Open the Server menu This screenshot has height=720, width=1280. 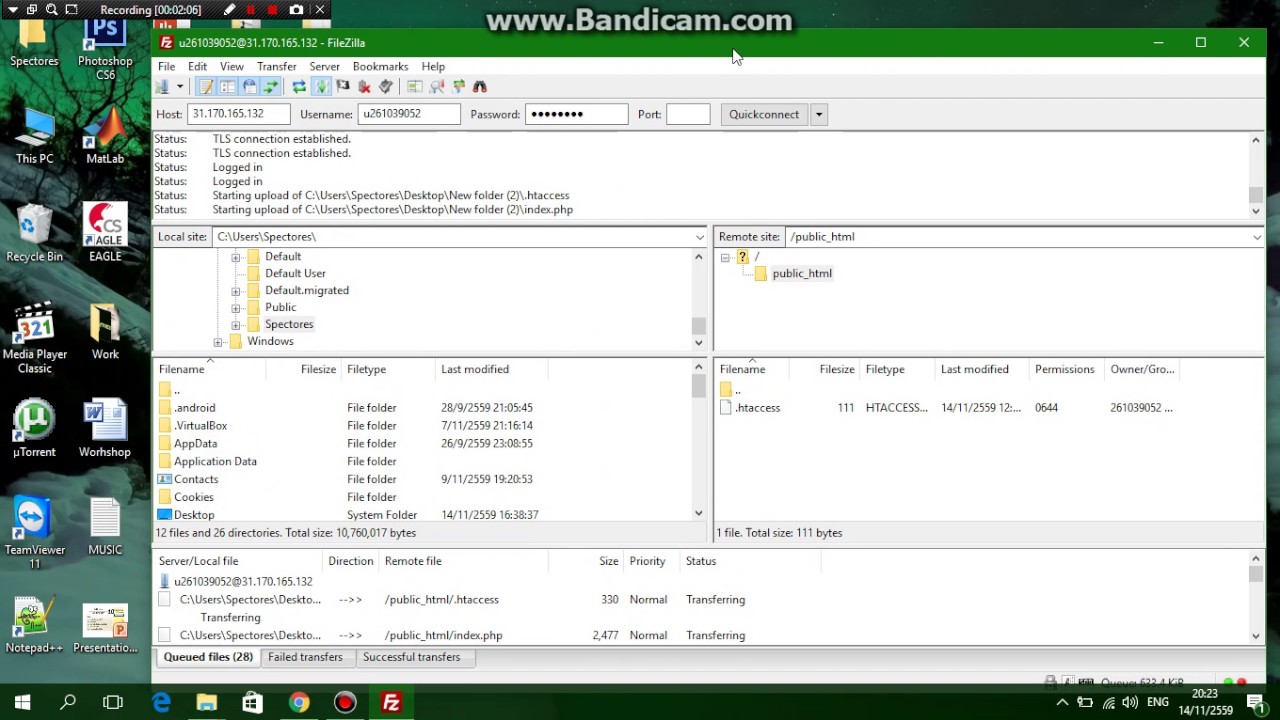coord(324,66)
